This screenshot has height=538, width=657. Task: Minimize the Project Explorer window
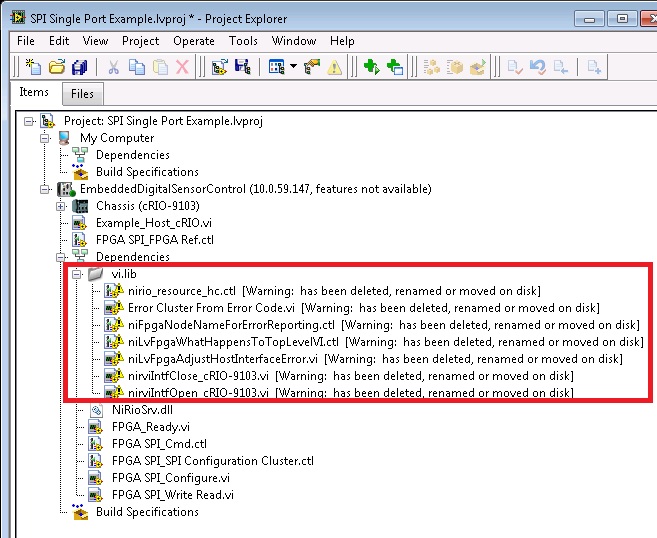[589, 19]
